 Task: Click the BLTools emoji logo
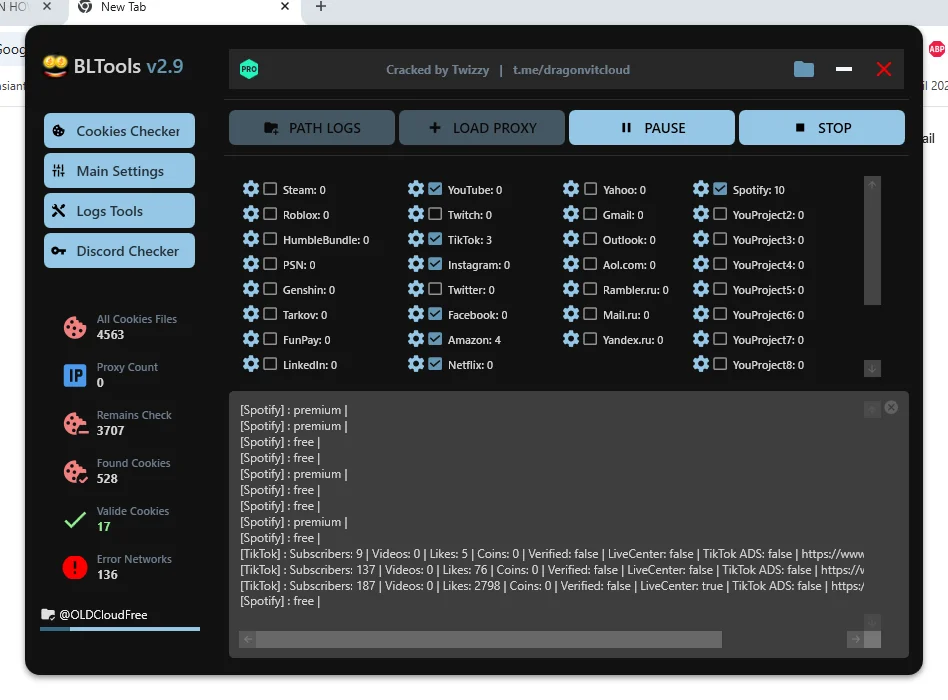tap(55, 66)
